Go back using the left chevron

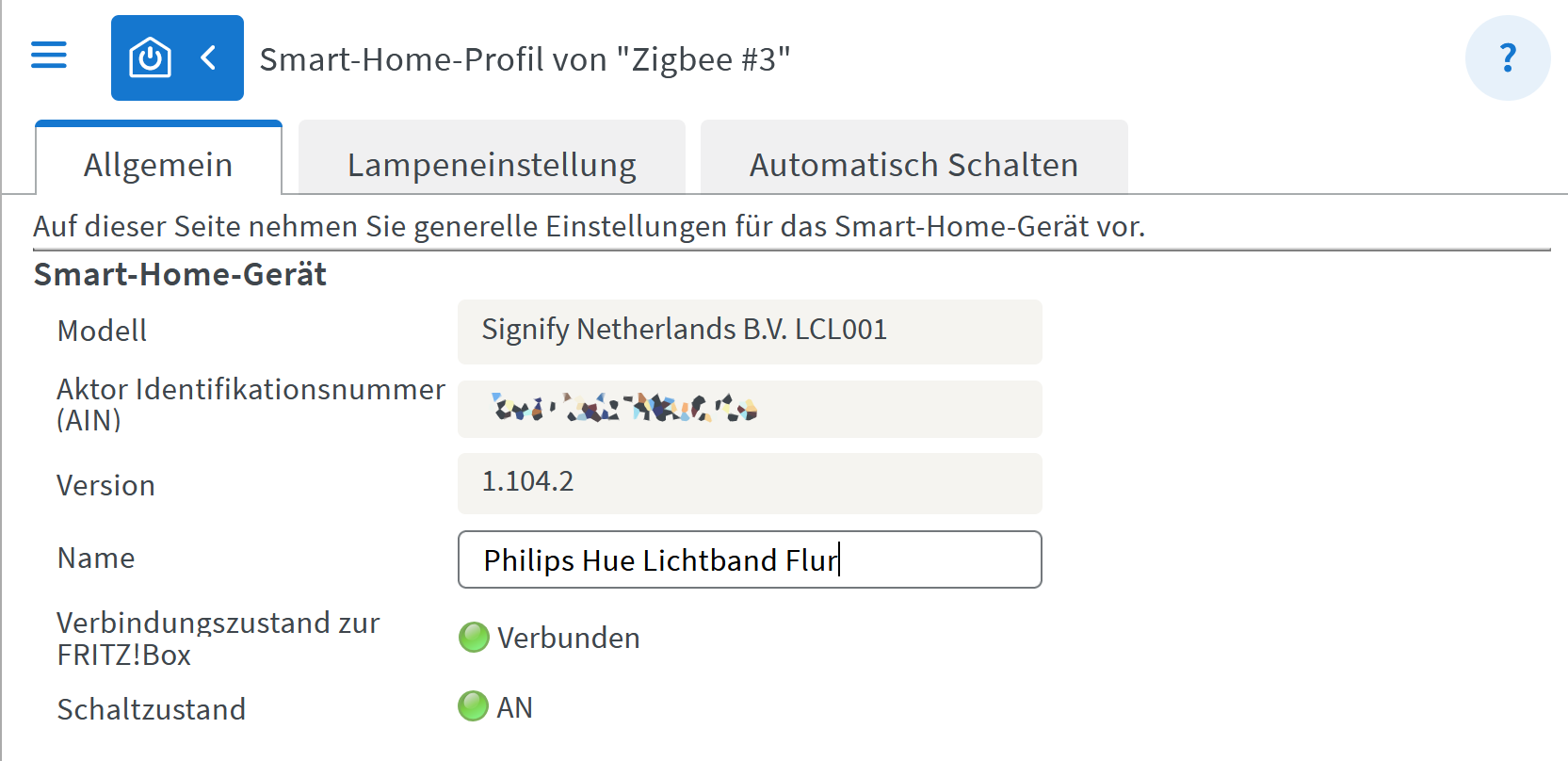tap(209, 57)
